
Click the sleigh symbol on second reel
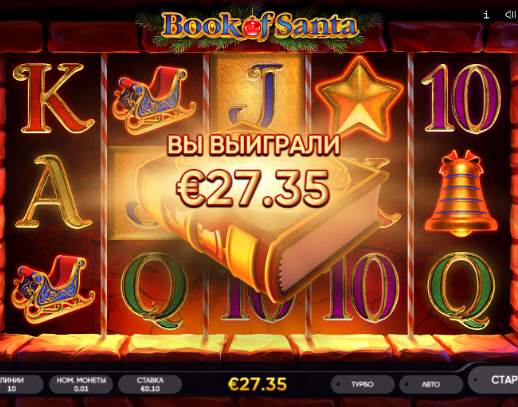[x=154, y=99]
